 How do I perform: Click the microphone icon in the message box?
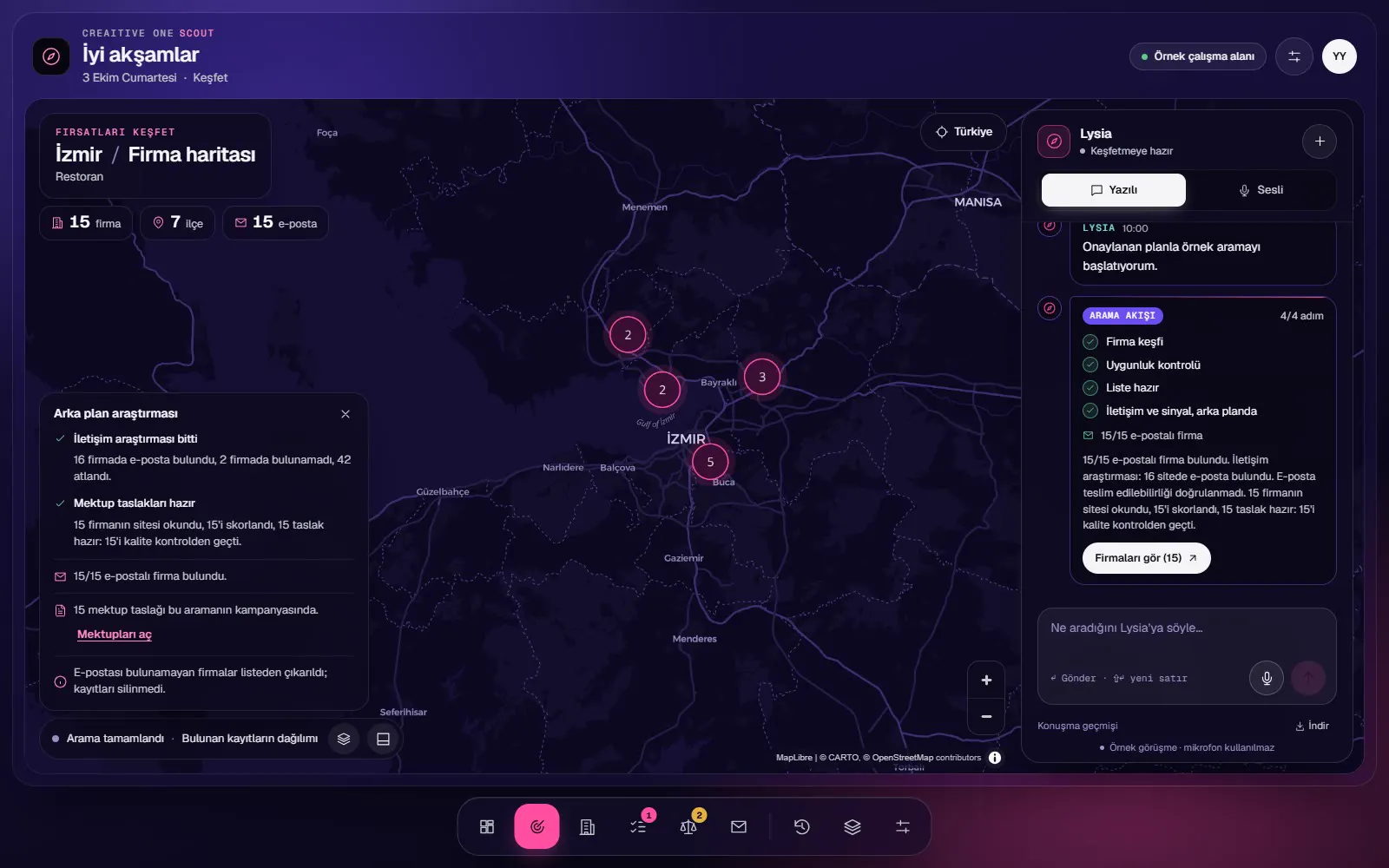(x=1267, y=678)
